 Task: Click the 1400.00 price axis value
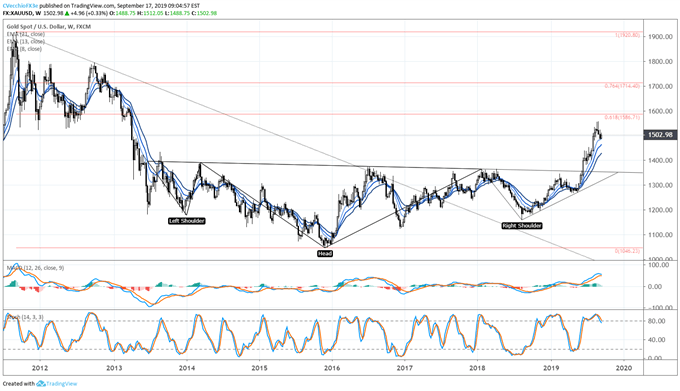660,161
